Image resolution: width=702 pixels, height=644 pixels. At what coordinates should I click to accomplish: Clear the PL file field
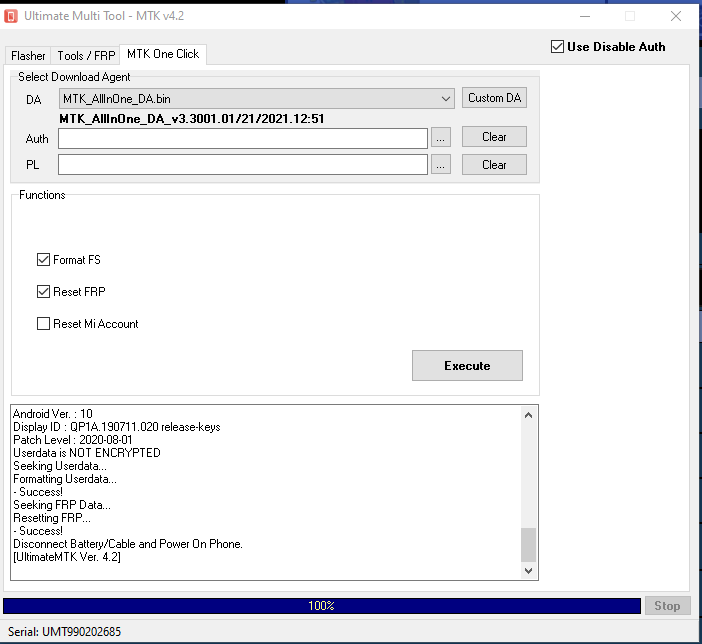(494, 165)
